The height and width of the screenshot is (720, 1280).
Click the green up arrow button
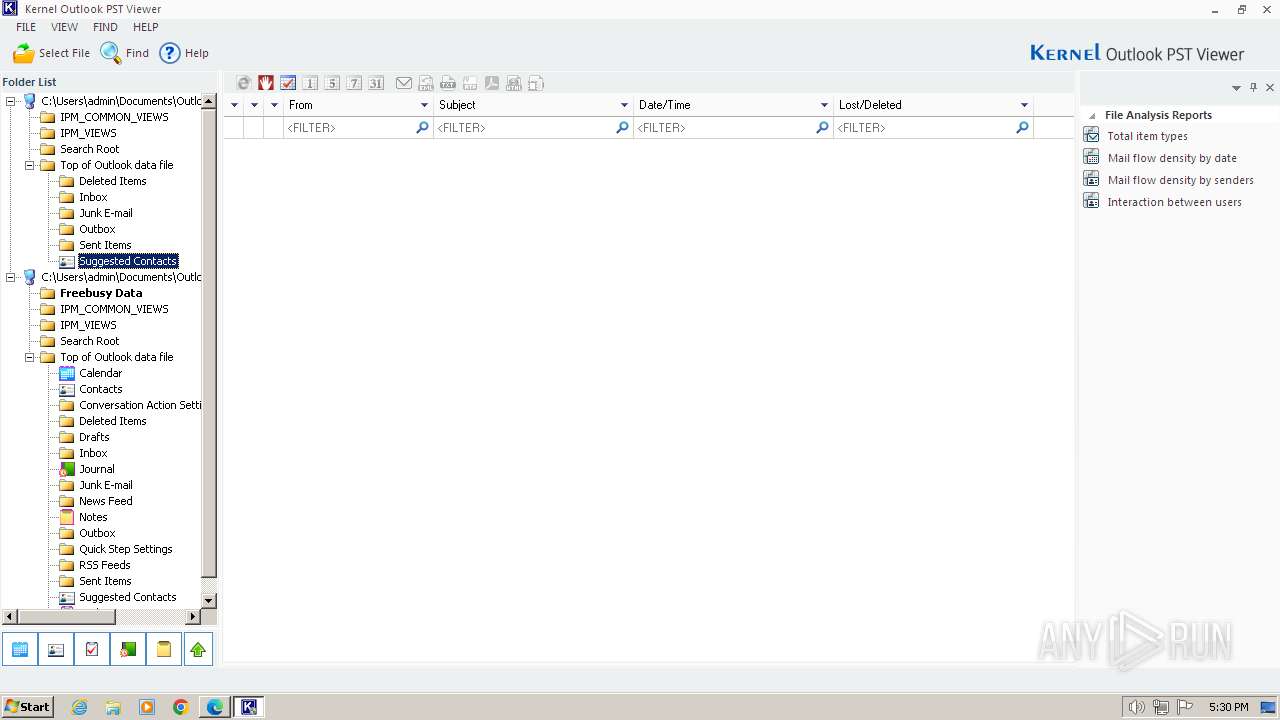pyautogui.click(x=198, y=649)
